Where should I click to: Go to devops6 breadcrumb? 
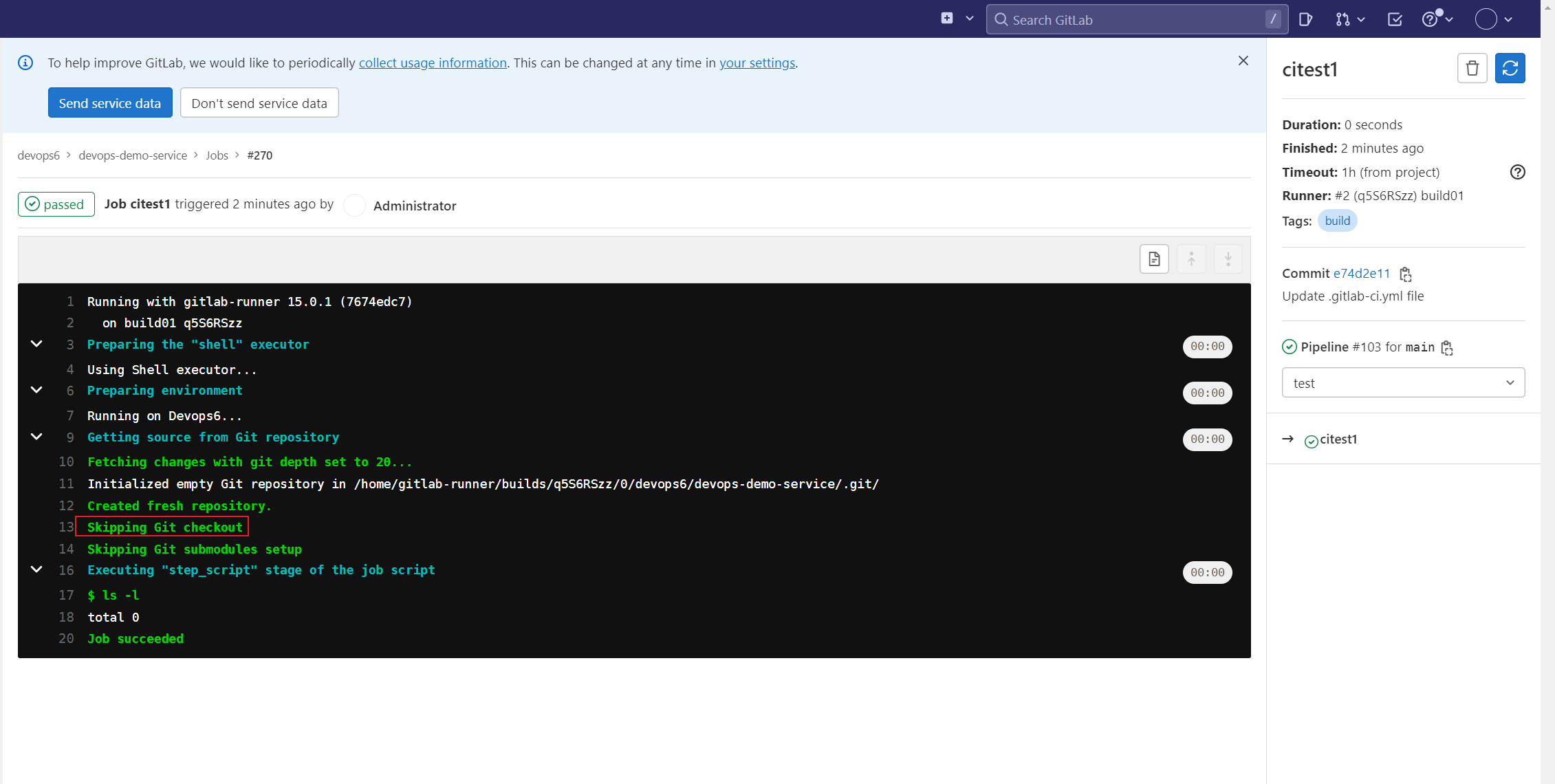click(x=39, y=155)
